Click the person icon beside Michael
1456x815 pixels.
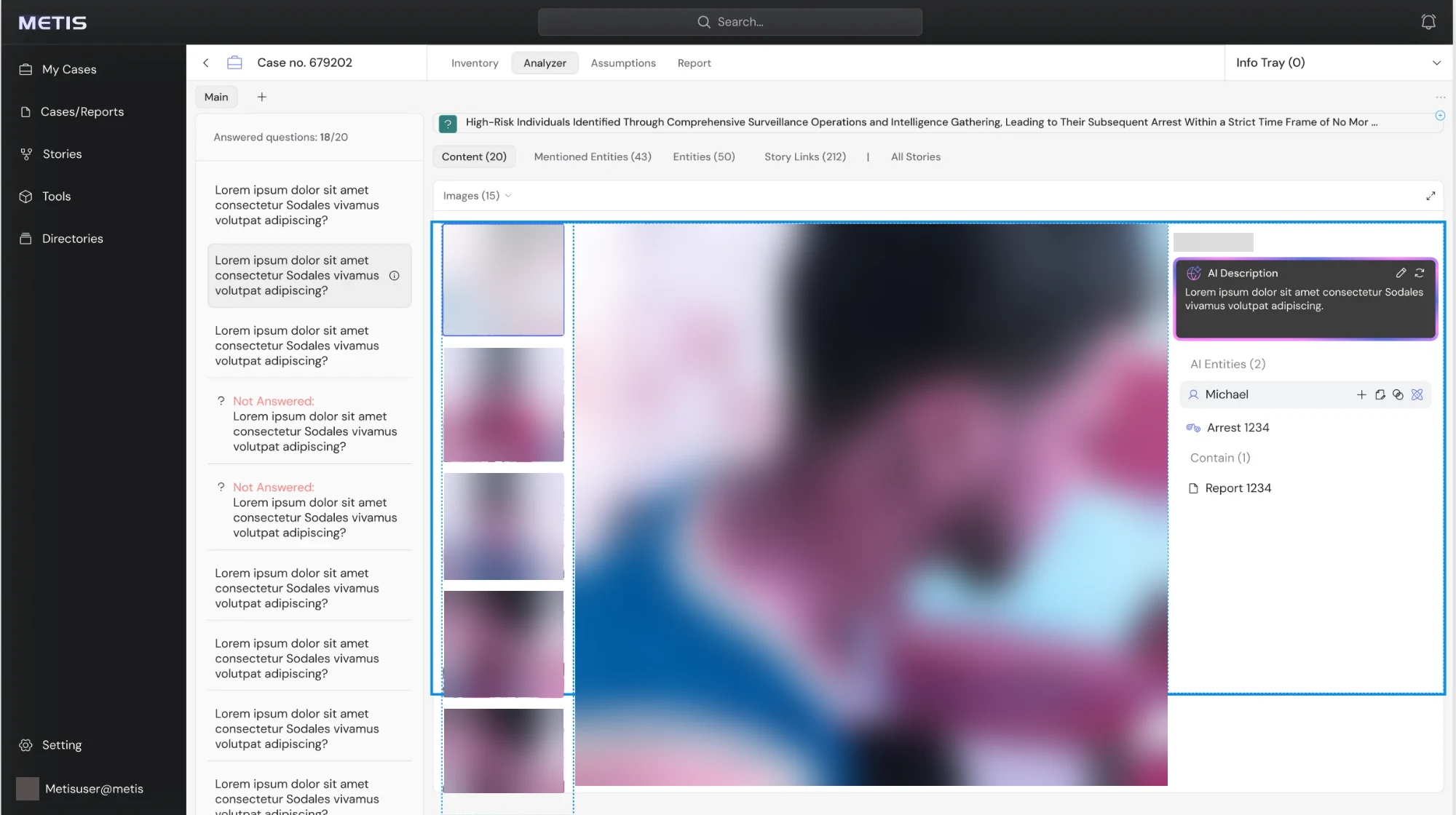(x=1193, y=394)
